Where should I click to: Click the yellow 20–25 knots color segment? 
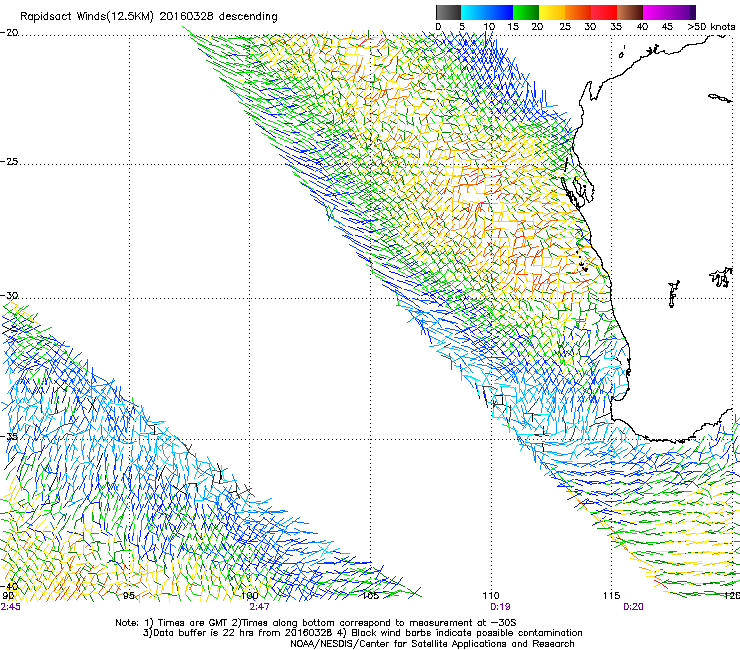point(552,12)
